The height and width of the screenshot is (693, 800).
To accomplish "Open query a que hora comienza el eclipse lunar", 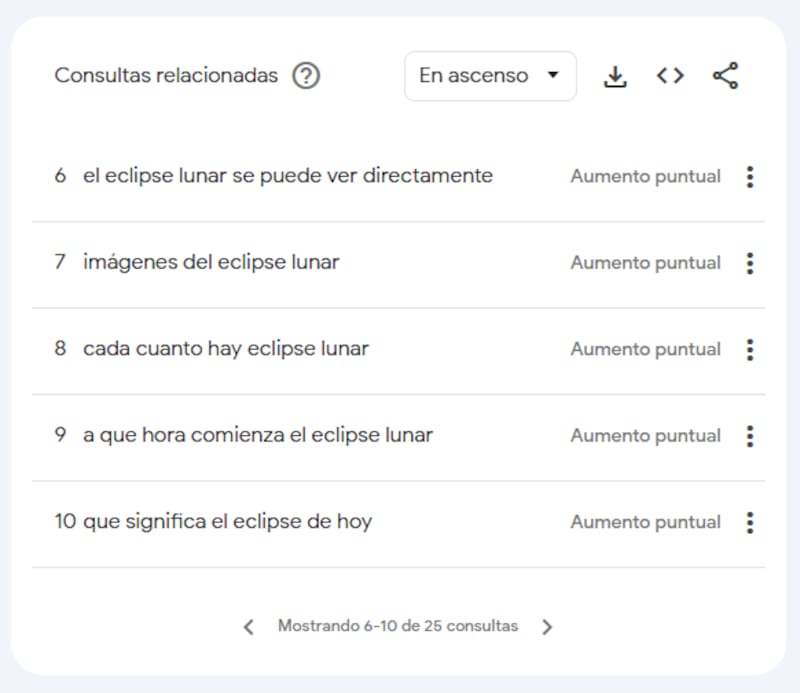I will click(258, 435).
